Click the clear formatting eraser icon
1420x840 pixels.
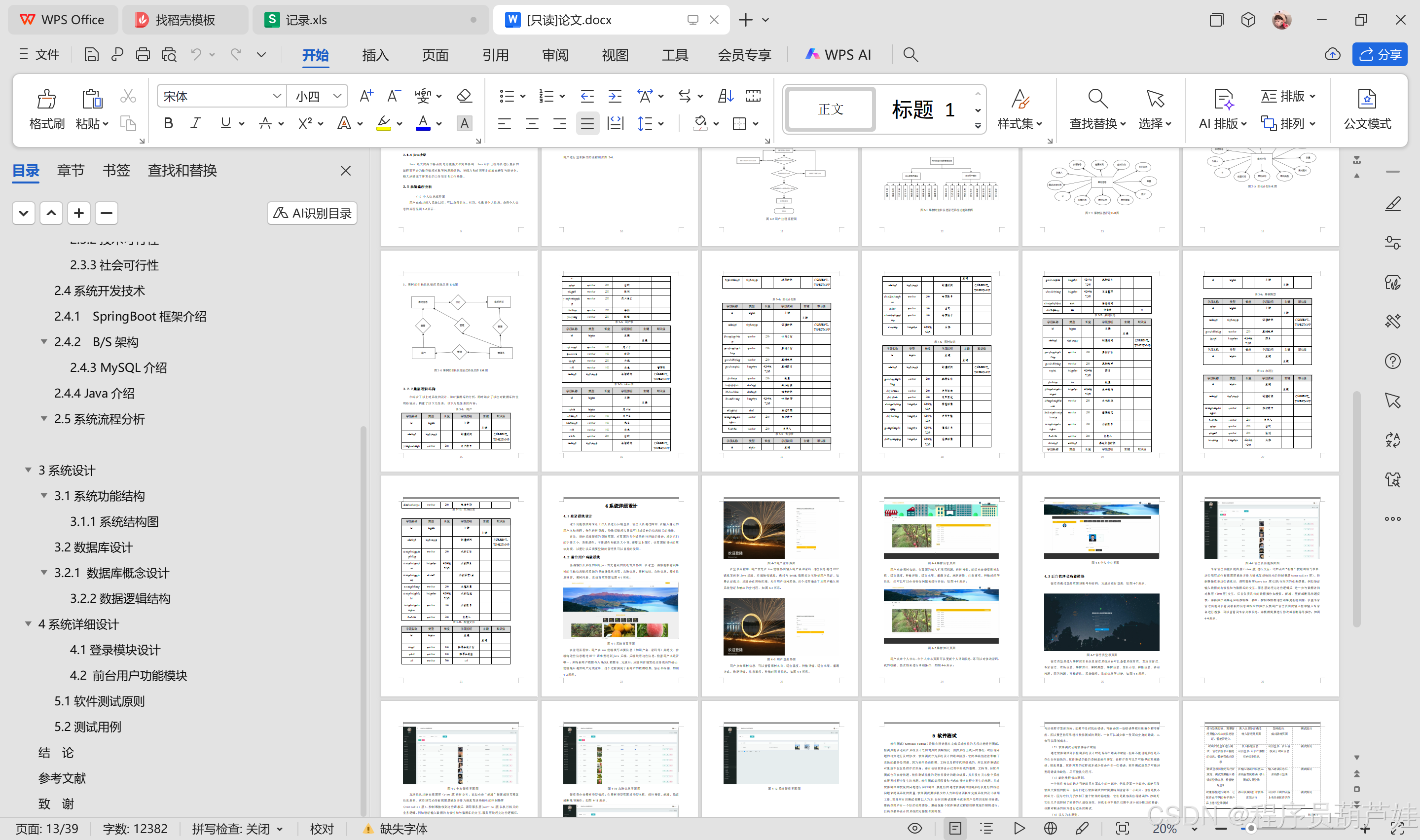[x=464, y=96]
